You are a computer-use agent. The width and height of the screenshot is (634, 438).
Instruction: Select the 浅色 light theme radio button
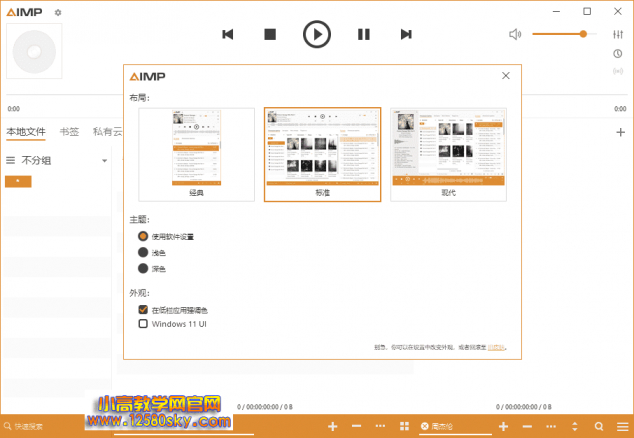pos(143,252)
